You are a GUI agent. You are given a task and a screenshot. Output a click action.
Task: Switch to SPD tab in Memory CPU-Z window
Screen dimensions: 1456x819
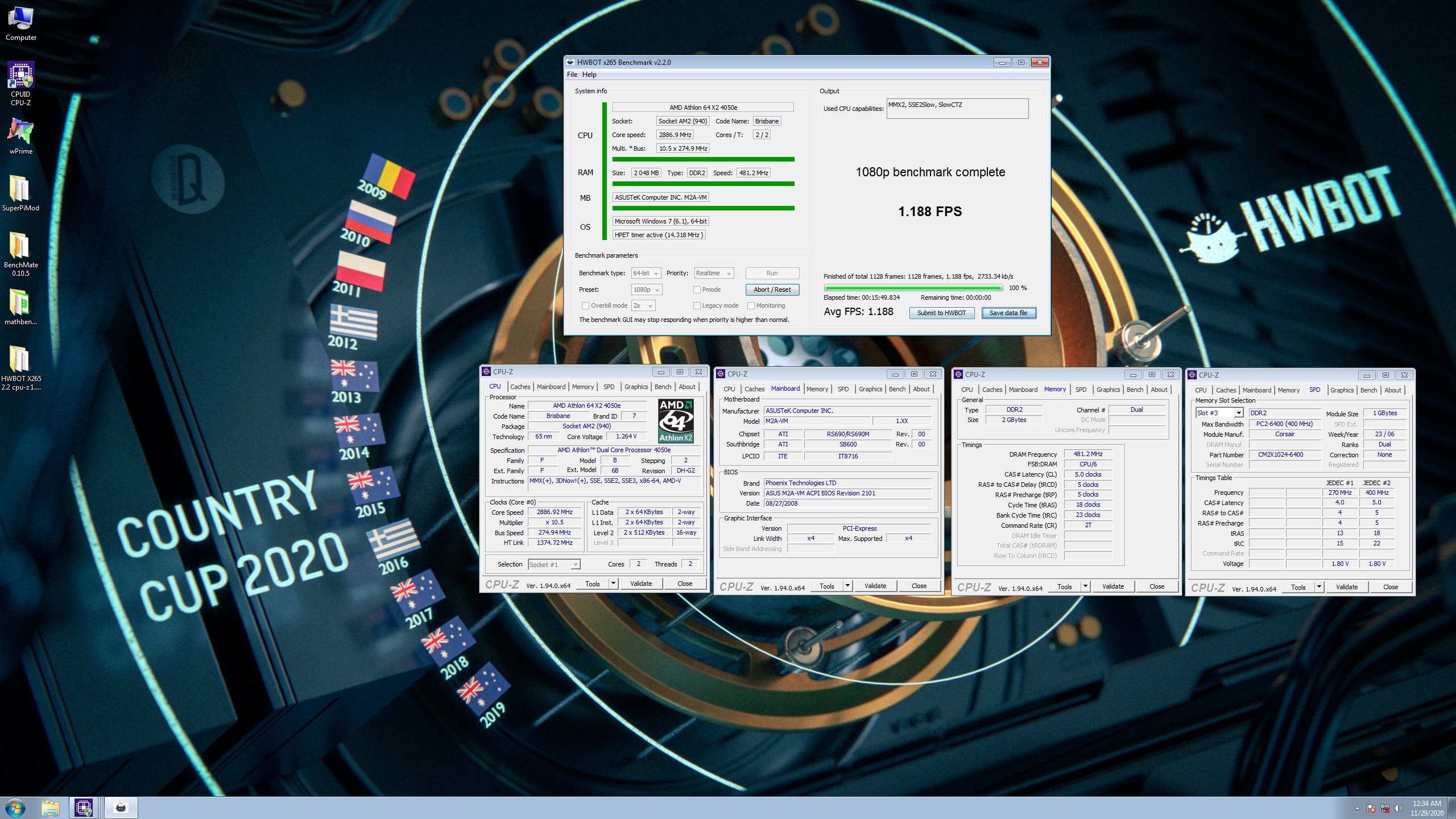(x=1081, y=390)
